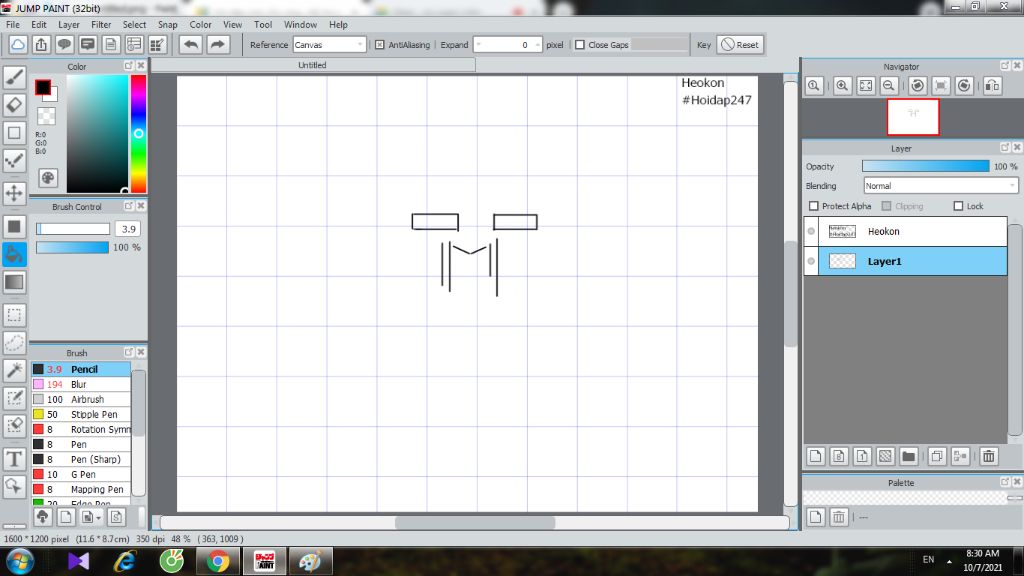This screenshot has height=576, width=1024.
Task: Click rotate left icon in Navigator
Action: [918, 86]
